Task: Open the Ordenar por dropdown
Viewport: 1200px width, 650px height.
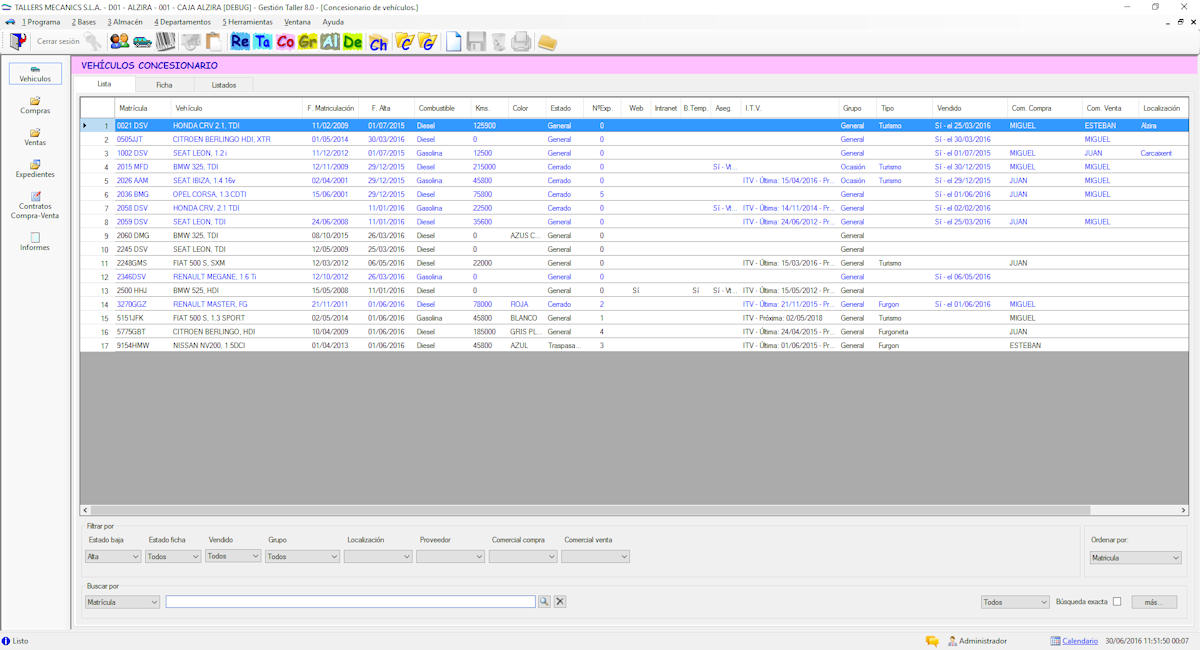Action: click(x=1135, y=558)
